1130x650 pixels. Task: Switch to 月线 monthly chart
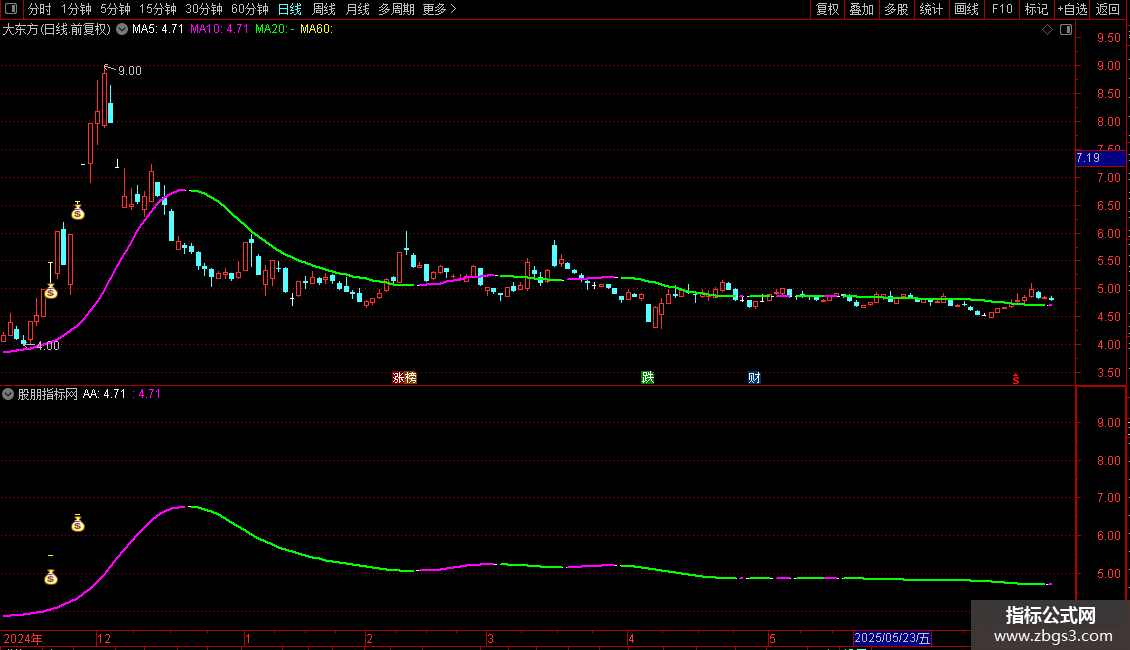point(357,9)
